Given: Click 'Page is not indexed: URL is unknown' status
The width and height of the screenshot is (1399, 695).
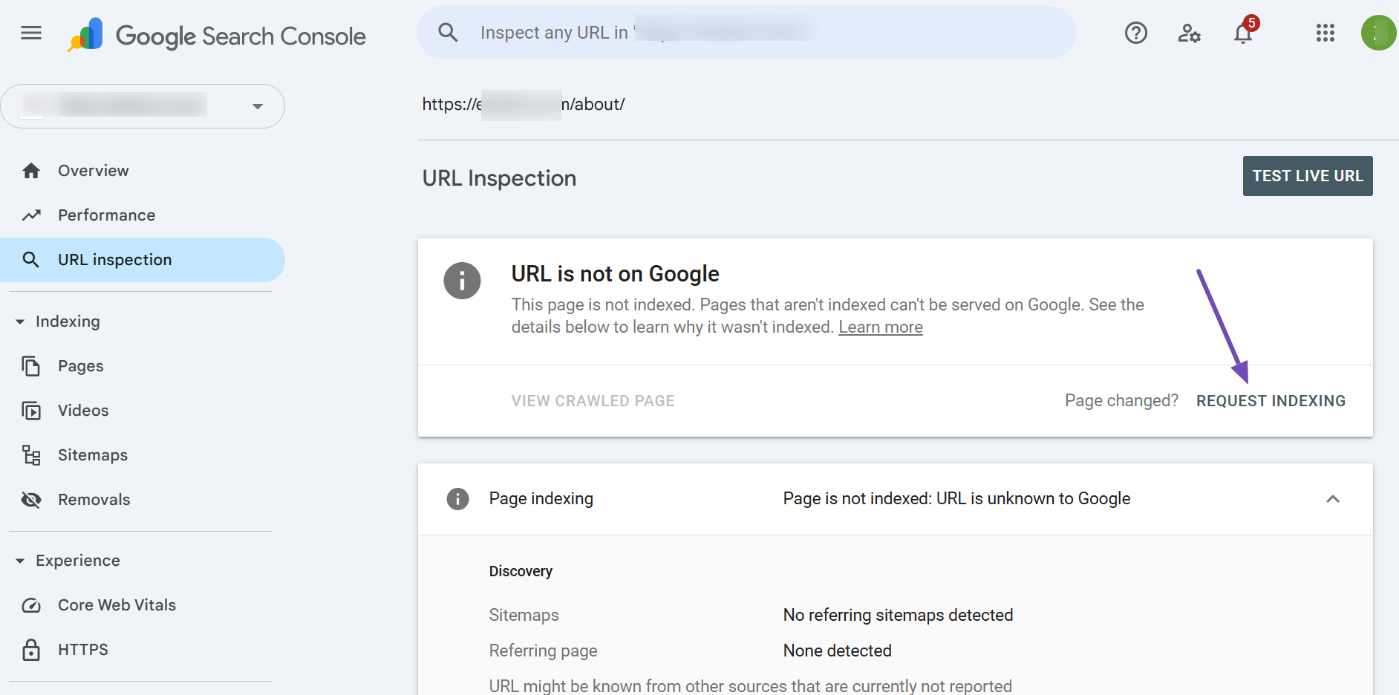Looking at the screenshot, I should click(957, 499).
